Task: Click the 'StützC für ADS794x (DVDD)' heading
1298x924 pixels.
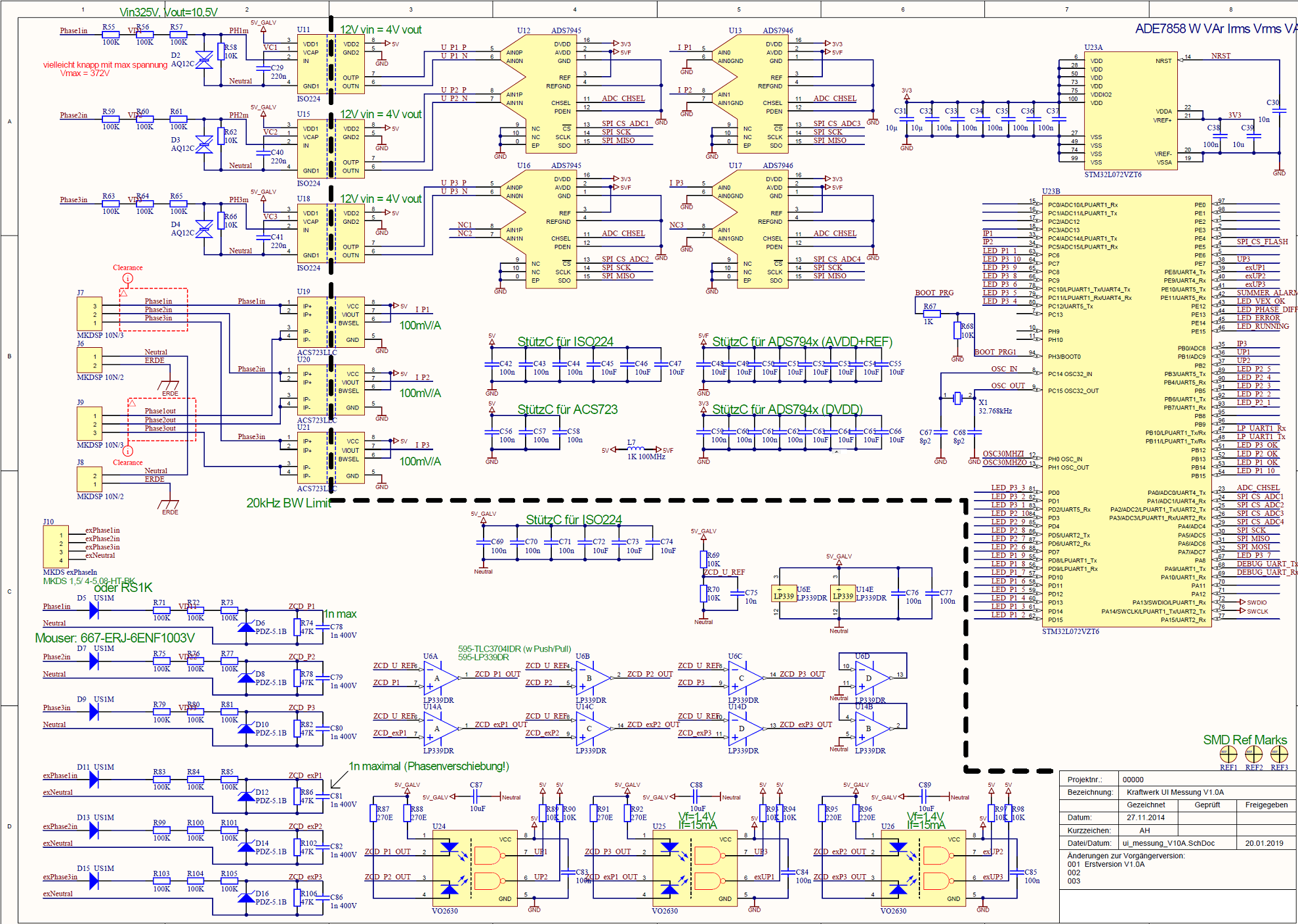Action: click(787, 409)
